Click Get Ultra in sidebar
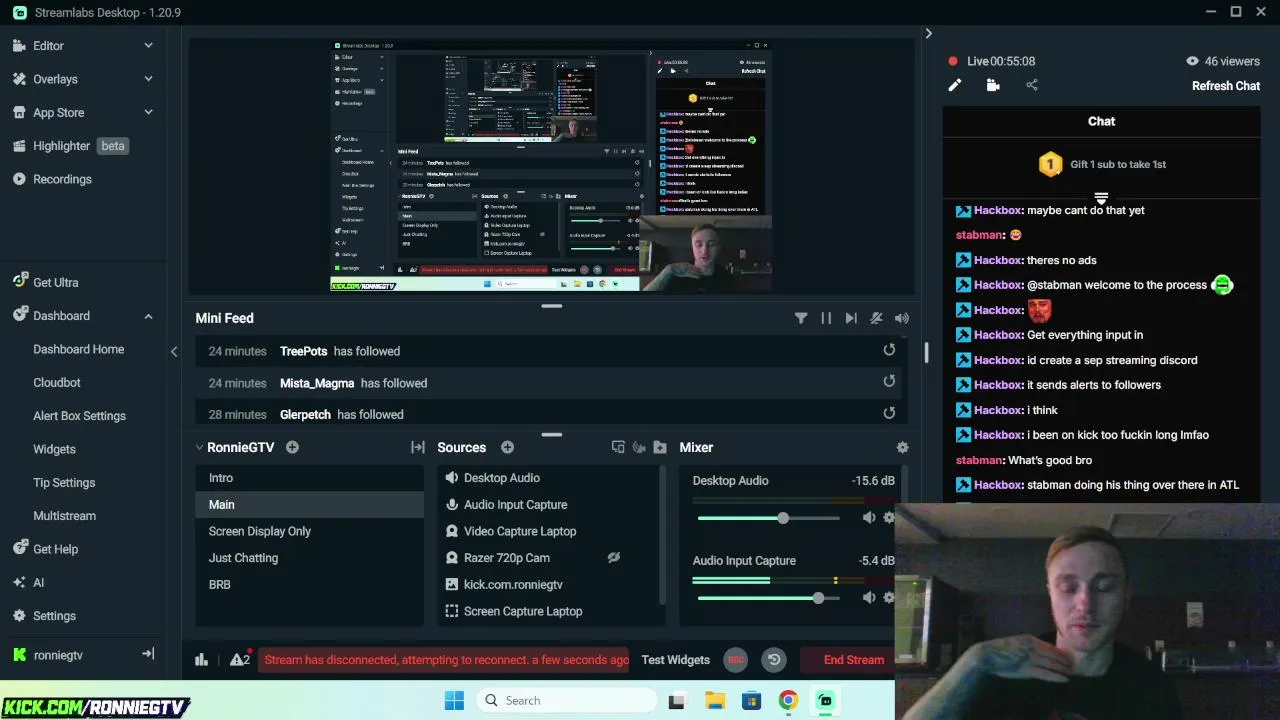Viewport: 1280px width, 720px height. pos(55,283)
